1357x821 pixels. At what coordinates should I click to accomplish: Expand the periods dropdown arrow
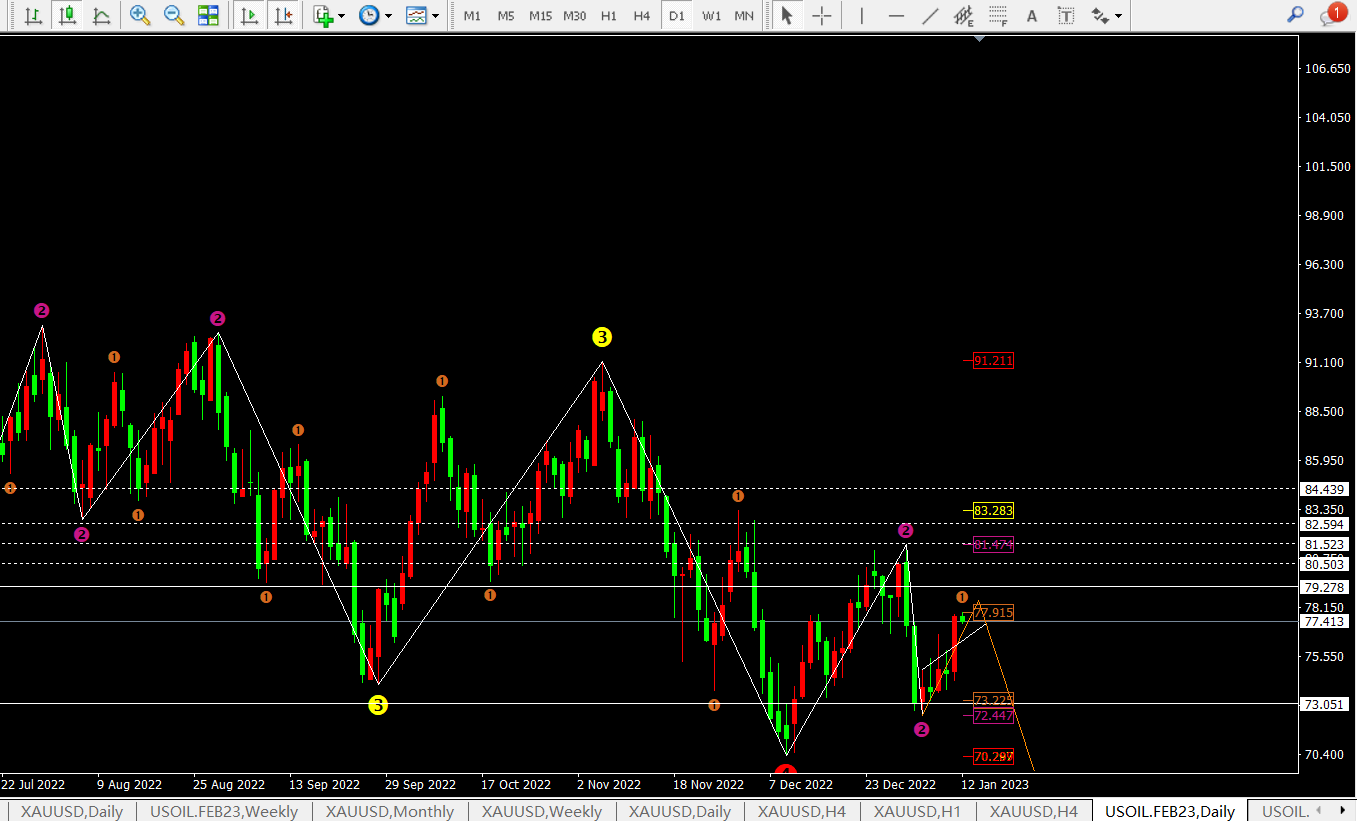[389, 16]
